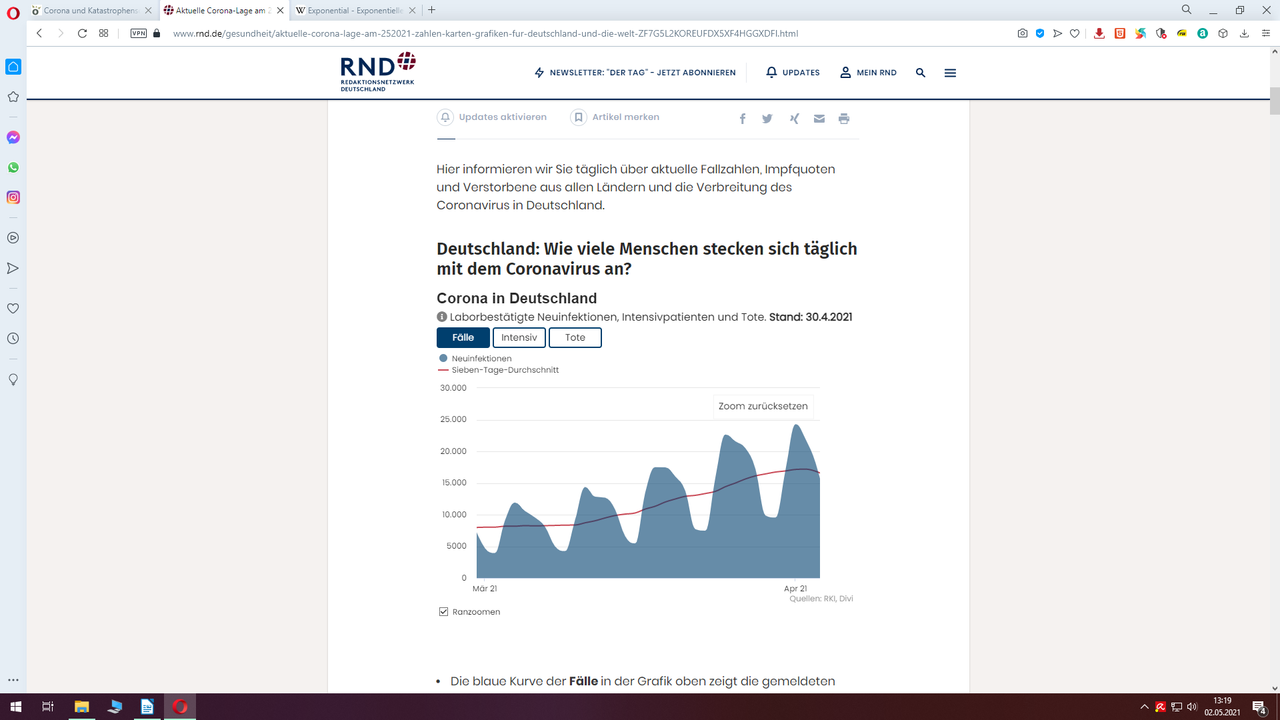Hide the Neuinfektionen series via legend
Viewport: 1280px width, 720px height.
[475, 358]
